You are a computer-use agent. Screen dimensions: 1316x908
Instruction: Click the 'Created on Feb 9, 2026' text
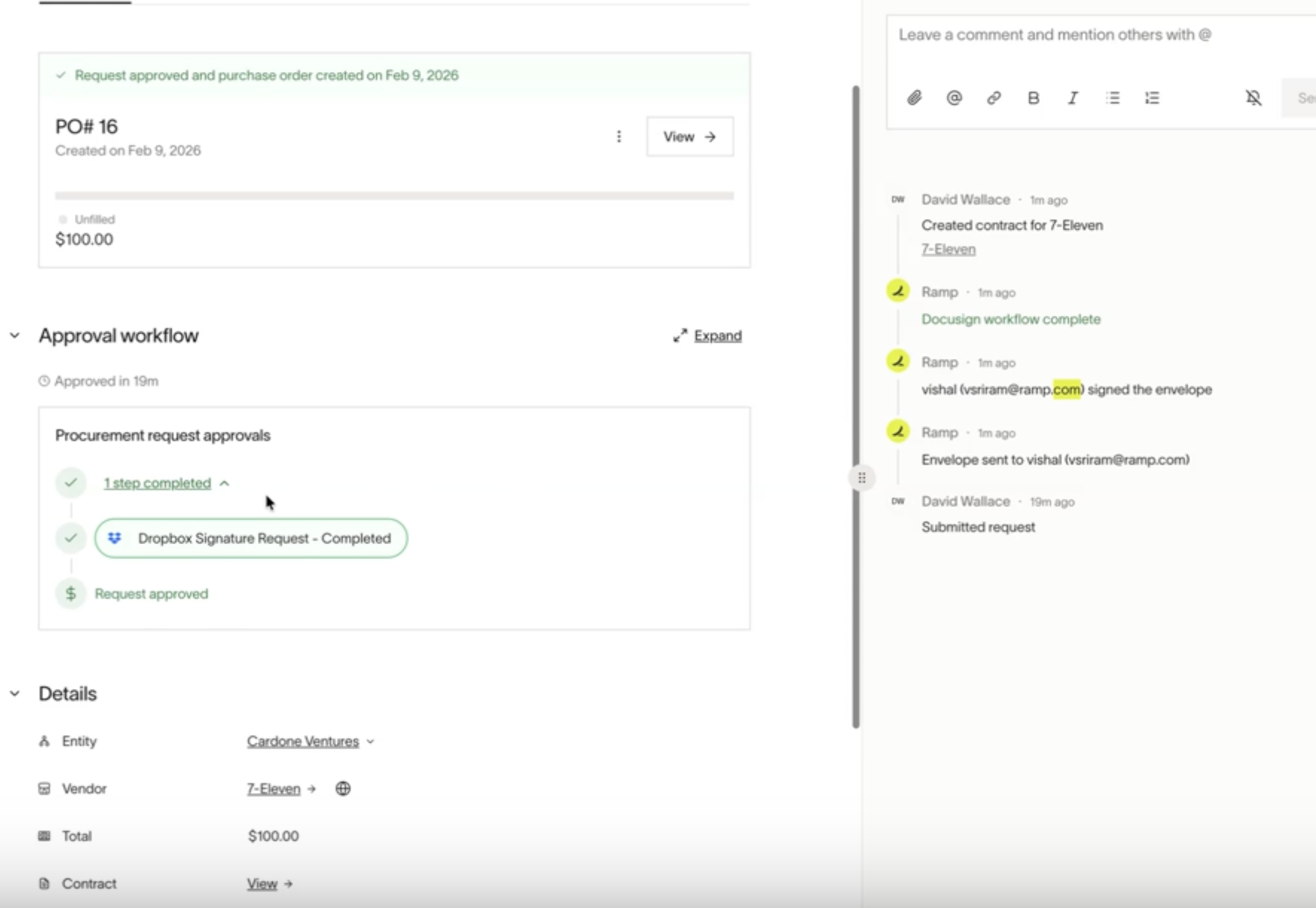tap(128, 151)
